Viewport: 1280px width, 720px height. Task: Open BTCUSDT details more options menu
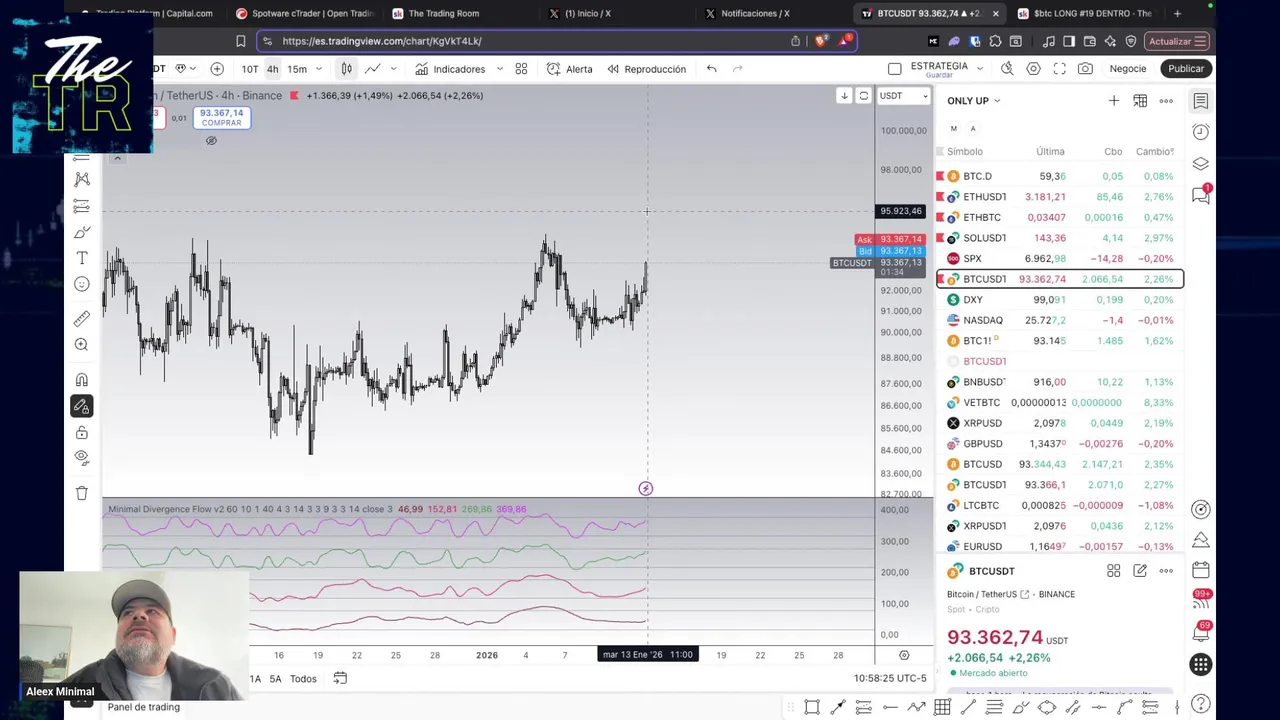1166,571
